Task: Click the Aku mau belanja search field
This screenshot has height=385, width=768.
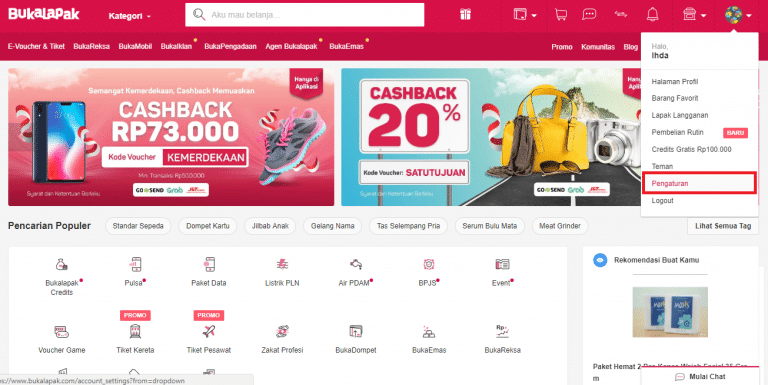Action: pos(305,15)
